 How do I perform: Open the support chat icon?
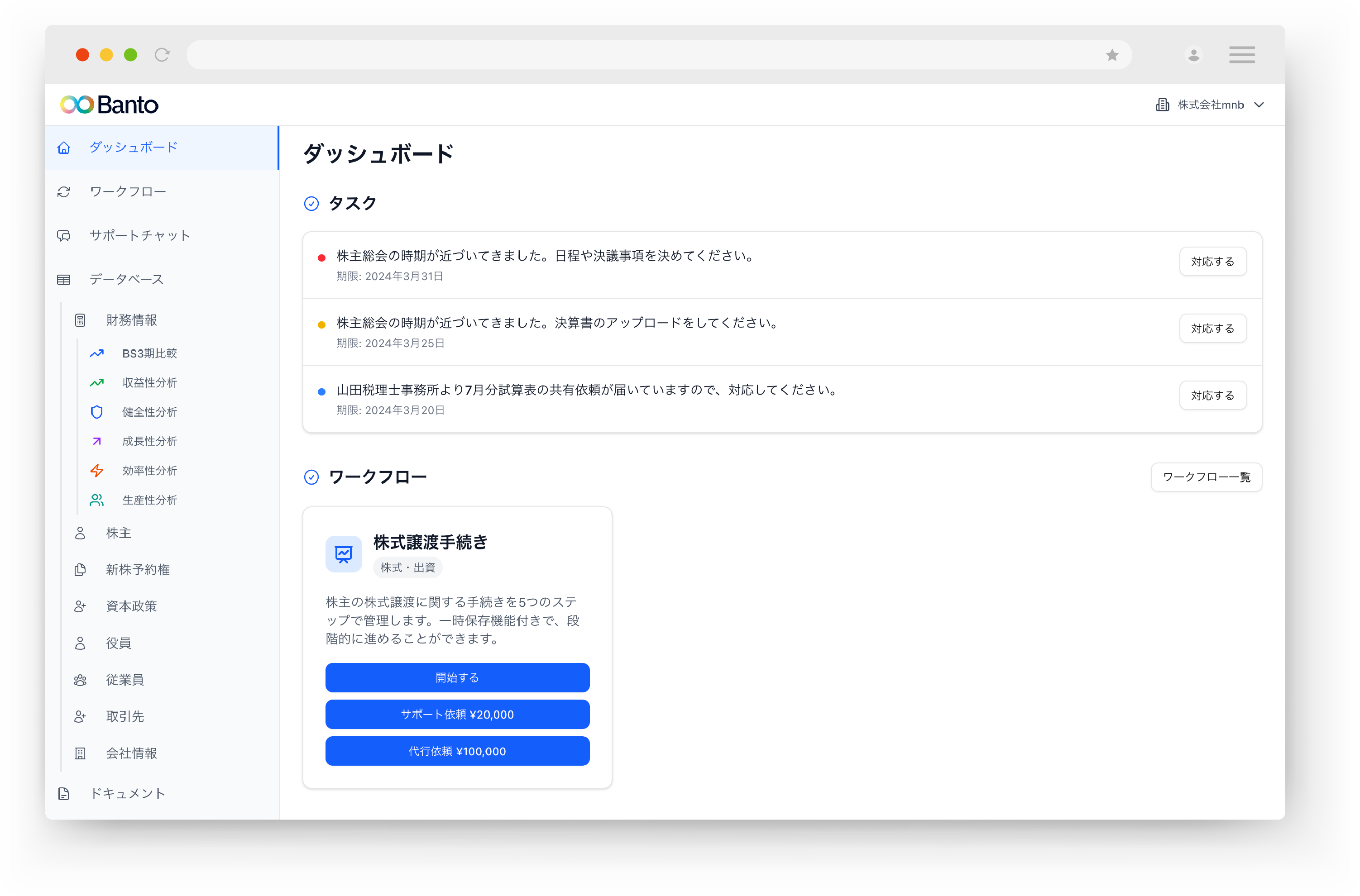click(x=64, y=235)
